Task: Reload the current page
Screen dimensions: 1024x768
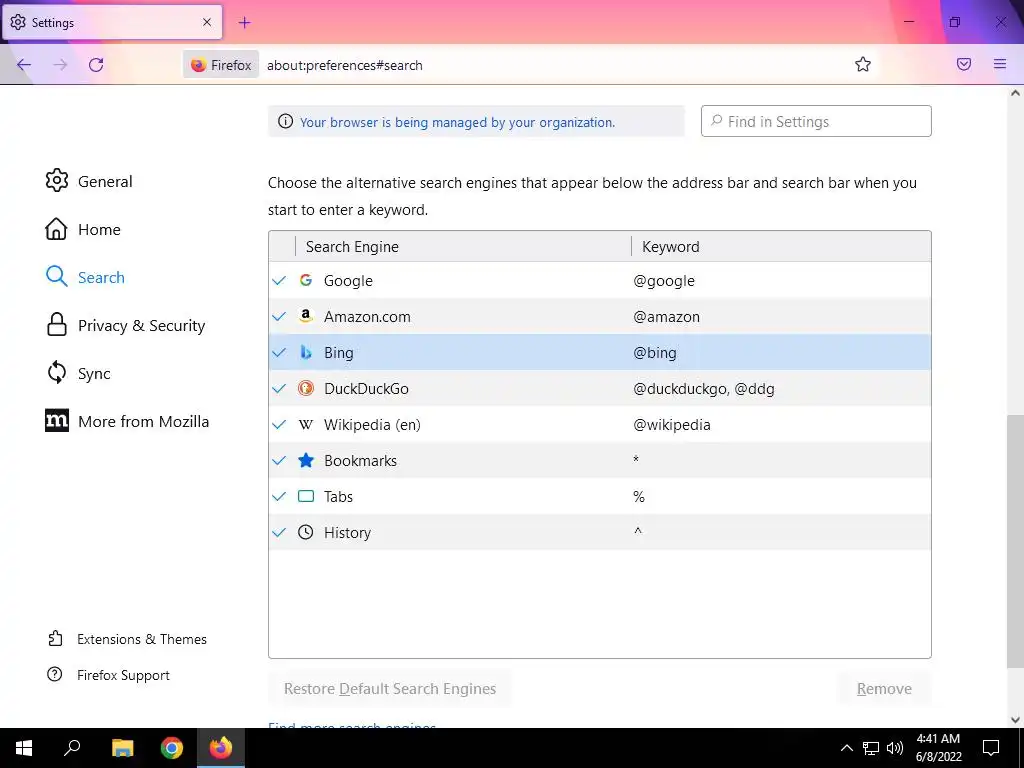Action: 96,65
